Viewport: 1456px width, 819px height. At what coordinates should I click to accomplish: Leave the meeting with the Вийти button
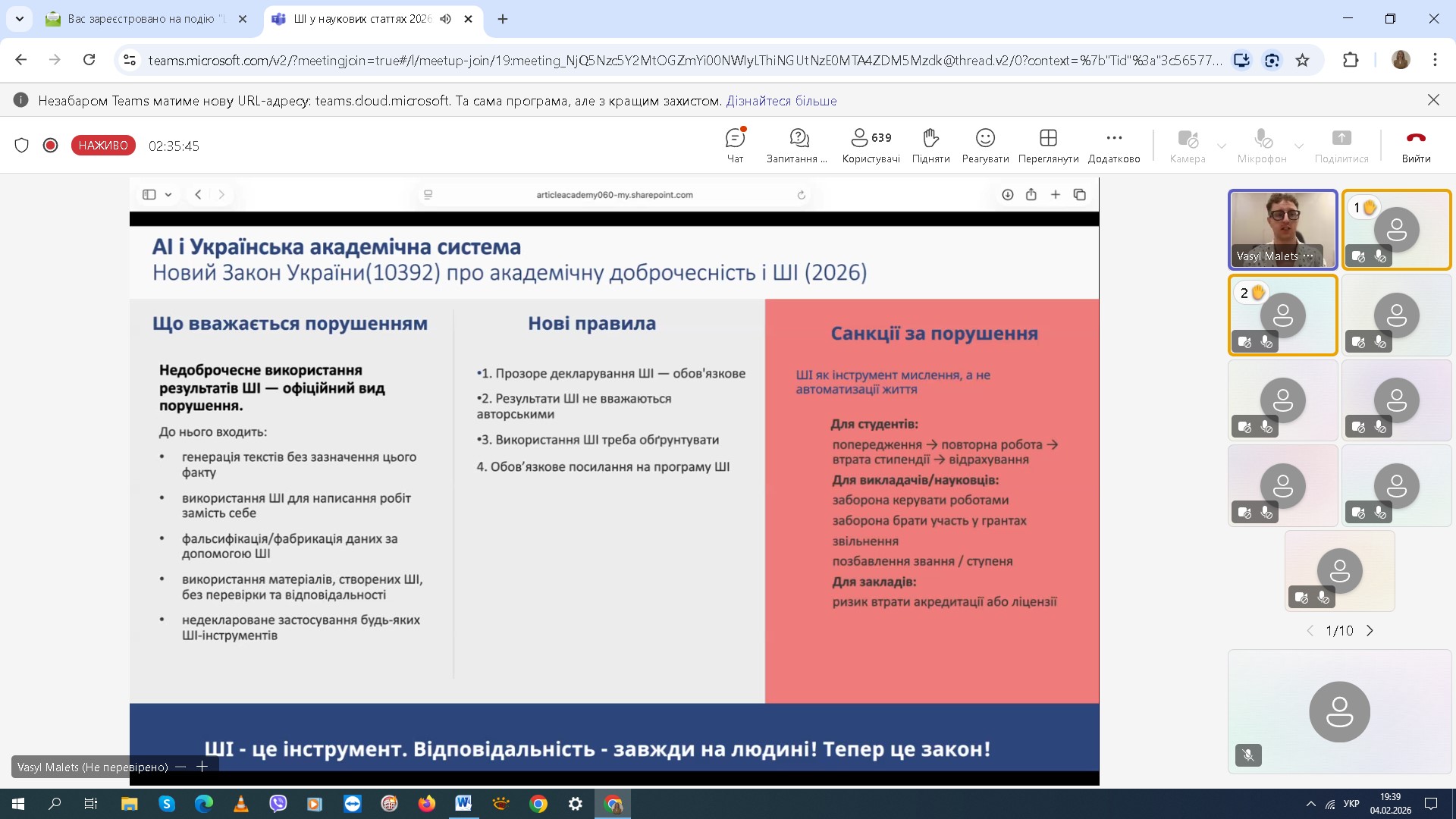pyautogui.click(x=1415, y=145)
